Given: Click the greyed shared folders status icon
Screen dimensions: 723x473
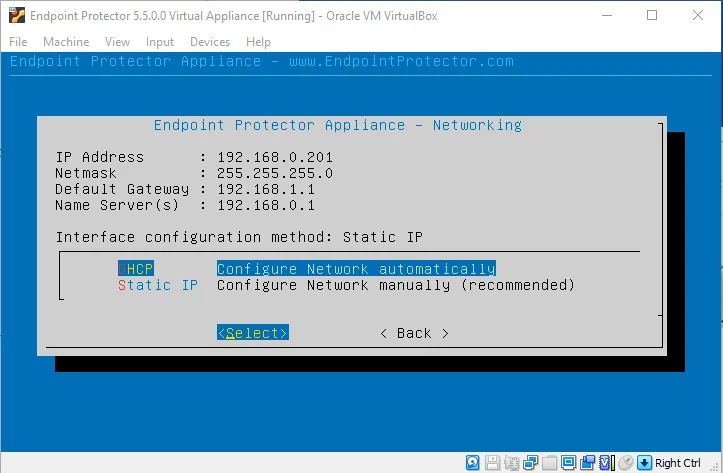Looking at the screenshot, I should point(550,462).
